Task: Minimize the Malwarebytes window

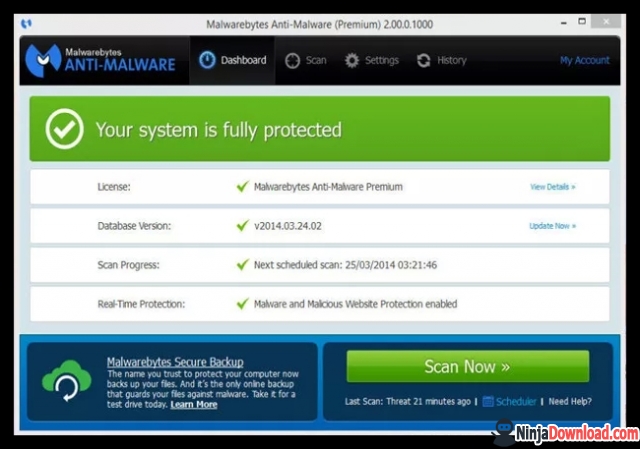Action: [x=564, y=23]
